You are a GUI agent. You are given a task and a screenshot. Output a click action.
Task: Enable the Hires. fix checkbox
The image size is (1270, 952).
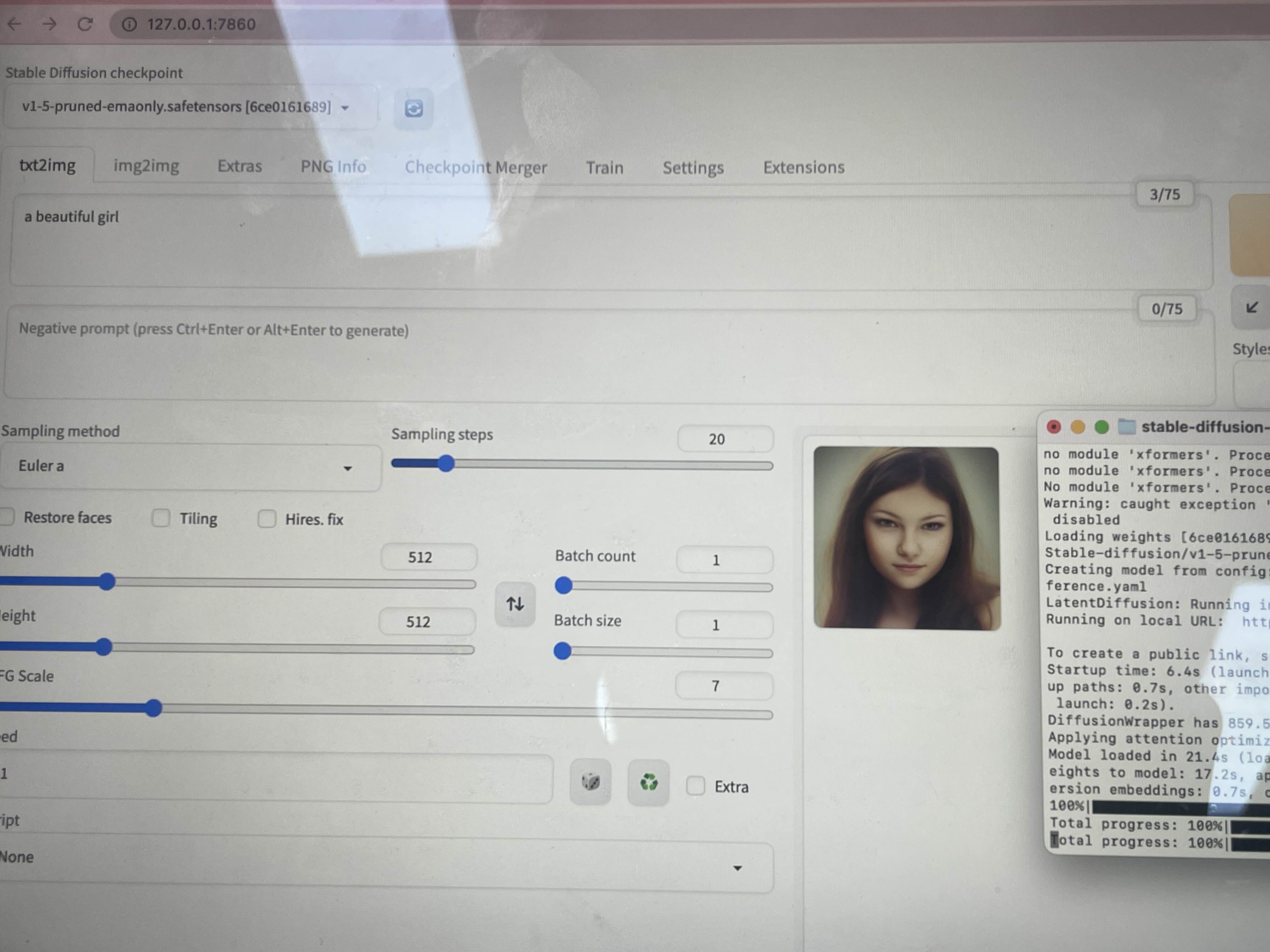(x=266, y=519)
